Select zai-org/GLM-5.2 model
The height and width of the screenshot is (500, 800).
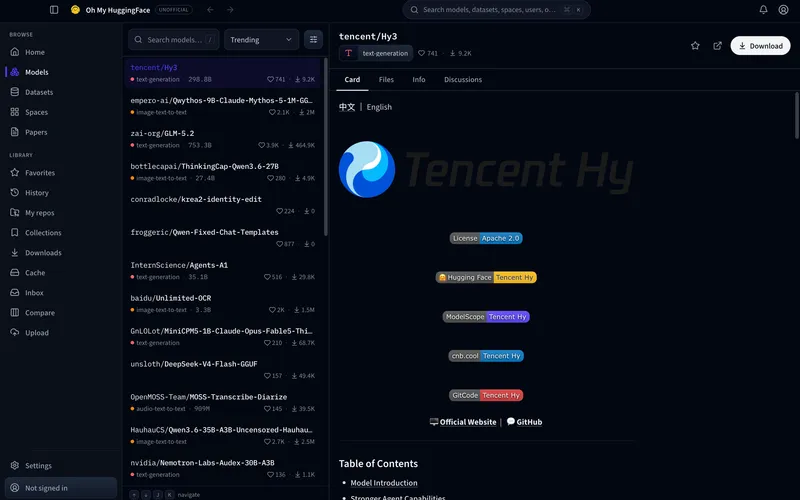click(x=222, y=139)
